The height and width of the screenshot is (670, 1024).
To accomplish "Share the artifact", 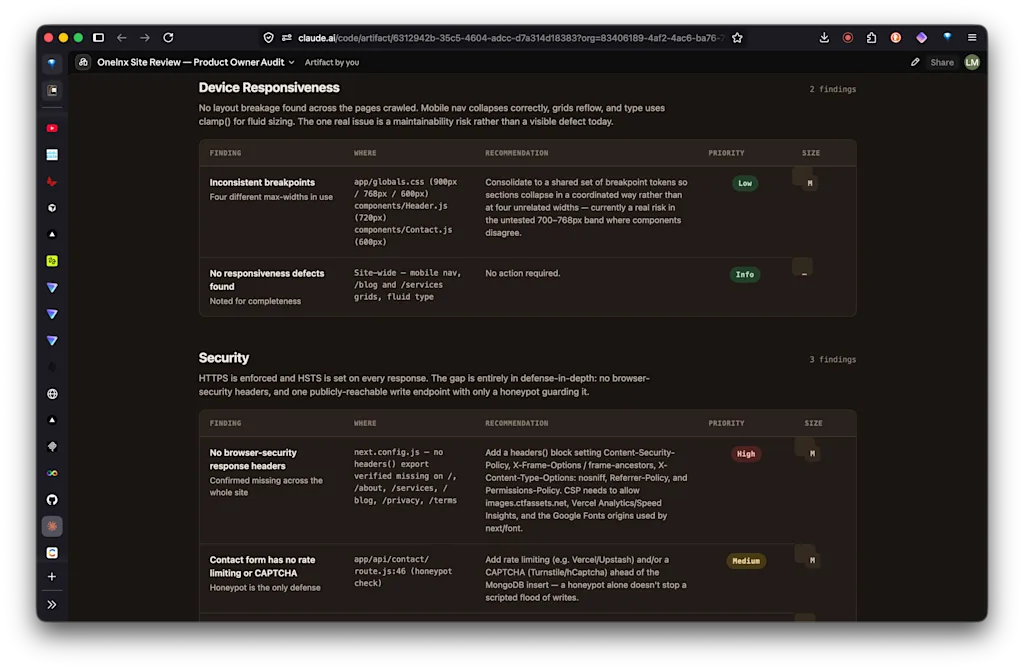I will [x=942, y=63].
